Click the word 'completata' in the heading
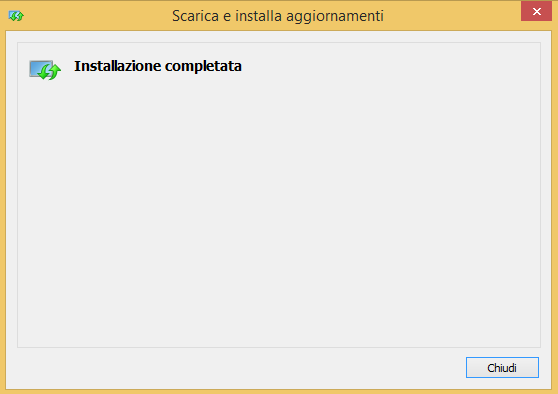 pyautogui.click(x=203, y=67)
